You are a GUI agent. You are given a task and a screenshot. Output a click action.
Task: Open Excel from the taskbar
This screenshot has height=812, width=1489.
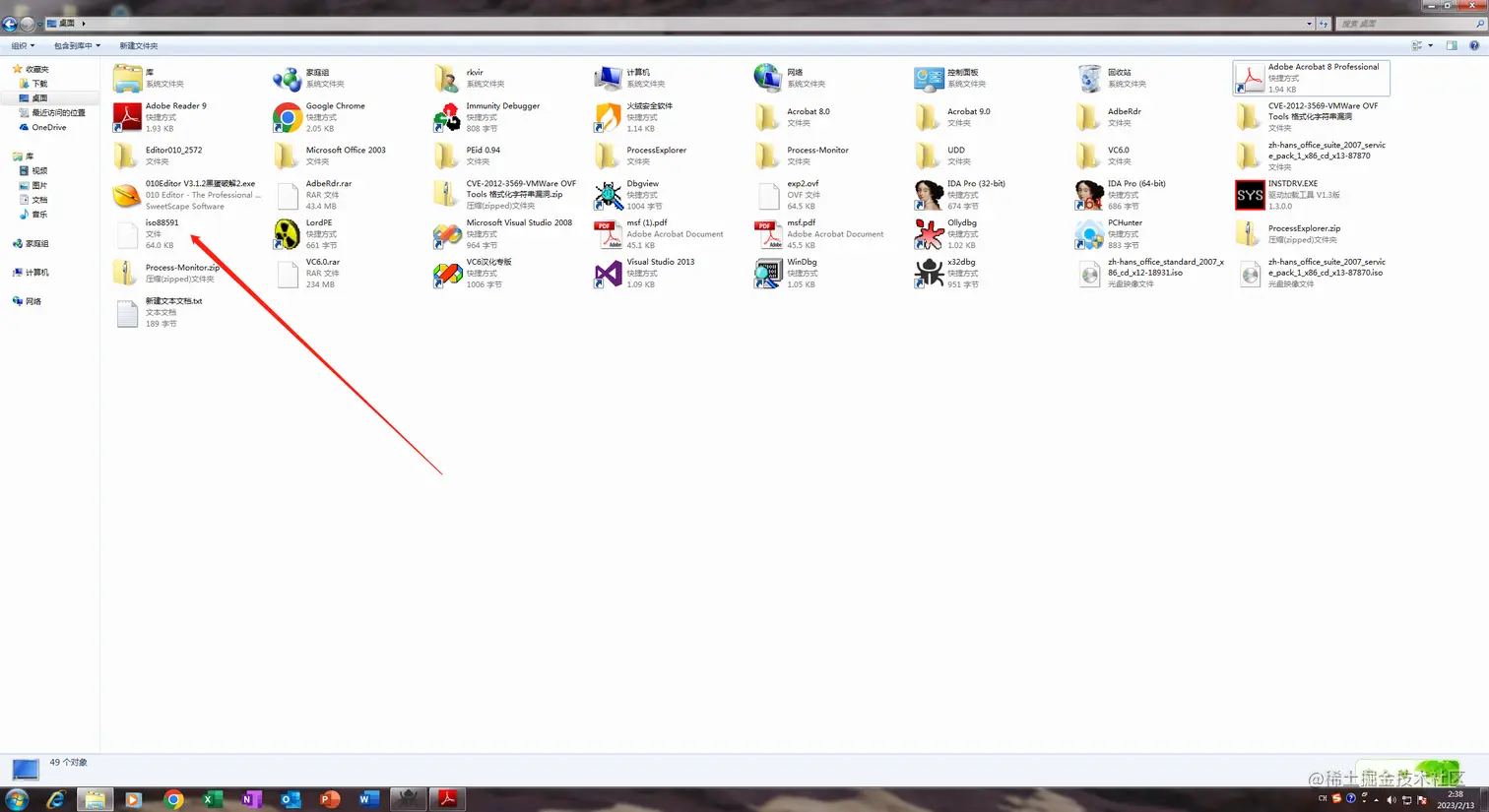coord(212,799)
